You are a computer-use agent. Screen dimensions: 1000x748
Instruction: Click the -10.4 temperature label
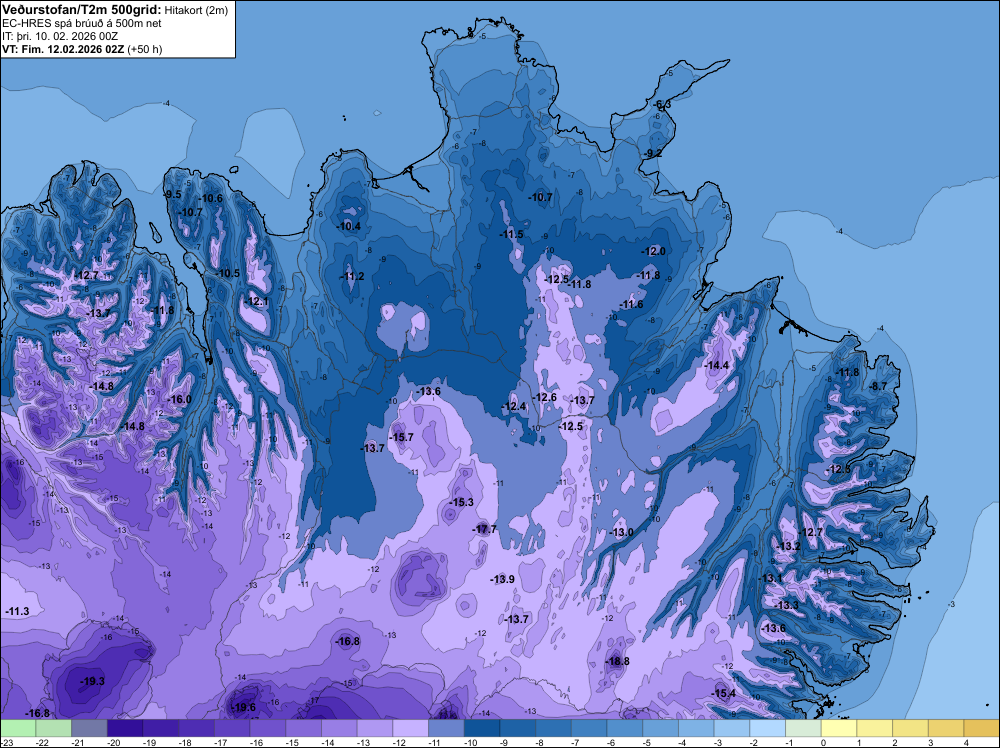[349, 226]
